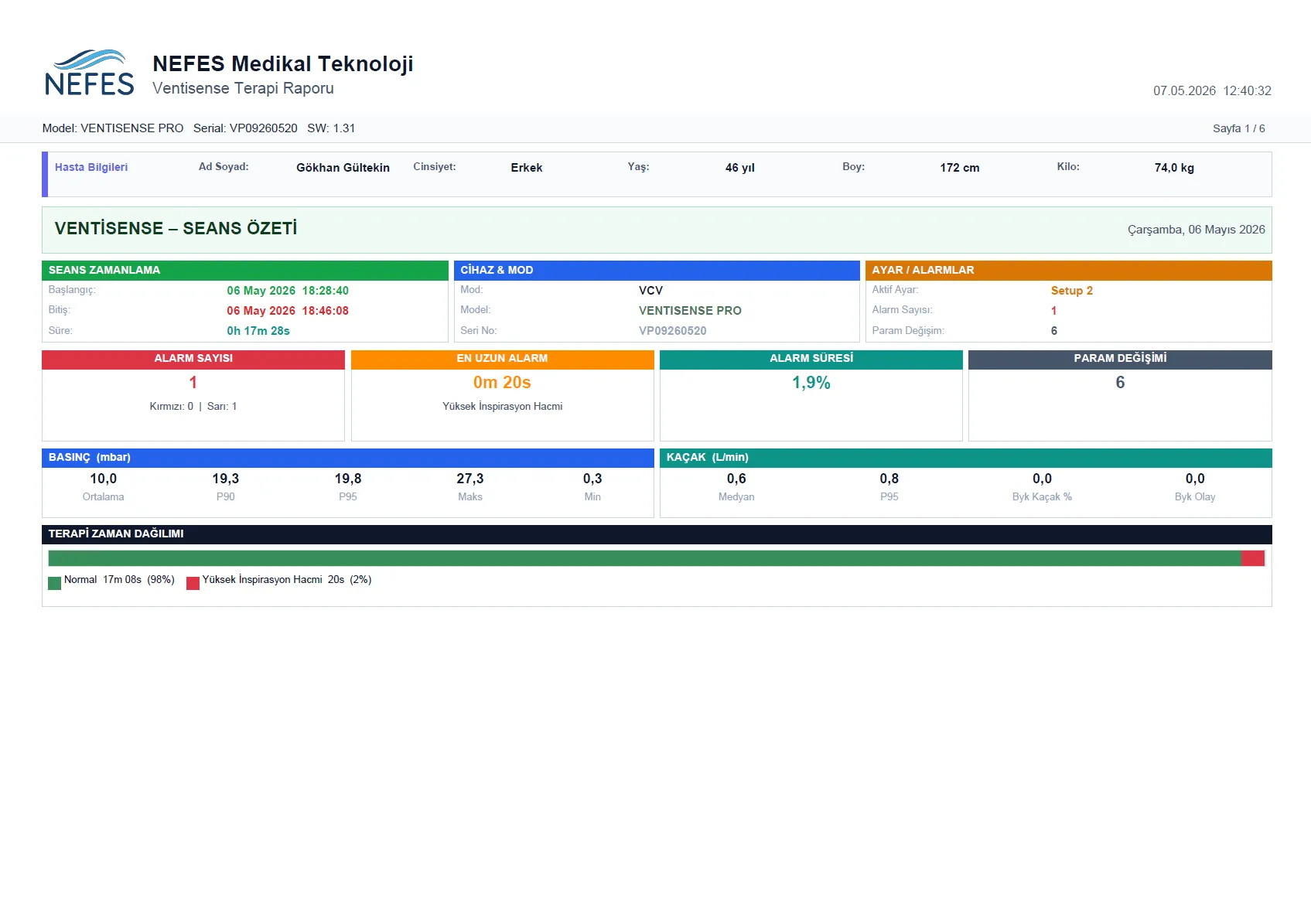Screen dimensions: 1311x924
Task: Click the weight value "74,0 kg"
Action: [1174, 168]
